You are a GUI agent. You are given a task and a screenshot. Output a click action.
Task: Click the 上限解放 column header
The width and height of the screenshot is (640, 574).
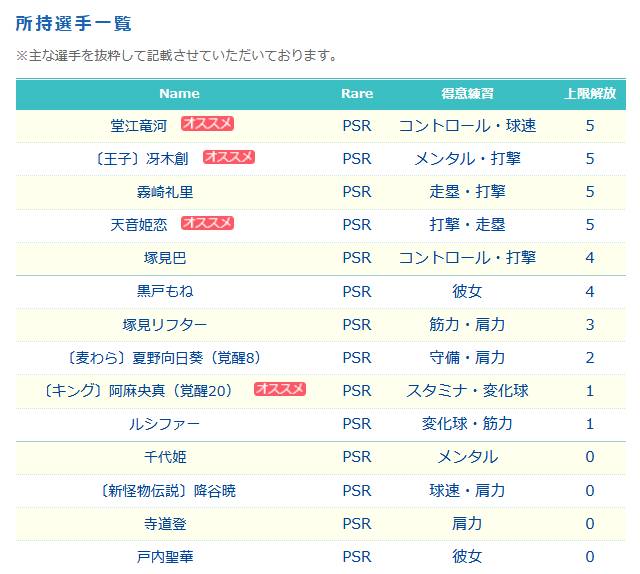coord(590,94)
